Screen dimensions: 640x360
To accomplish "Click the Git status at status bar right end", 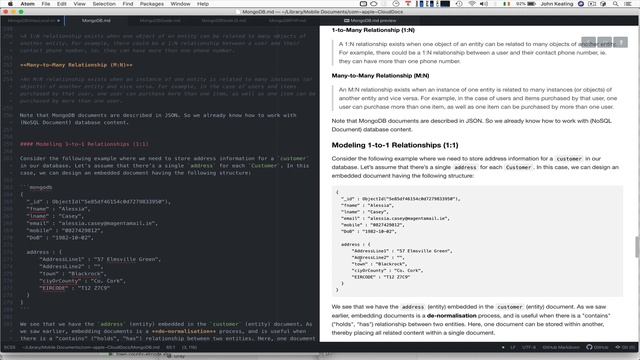I will (x=625, y=347).
